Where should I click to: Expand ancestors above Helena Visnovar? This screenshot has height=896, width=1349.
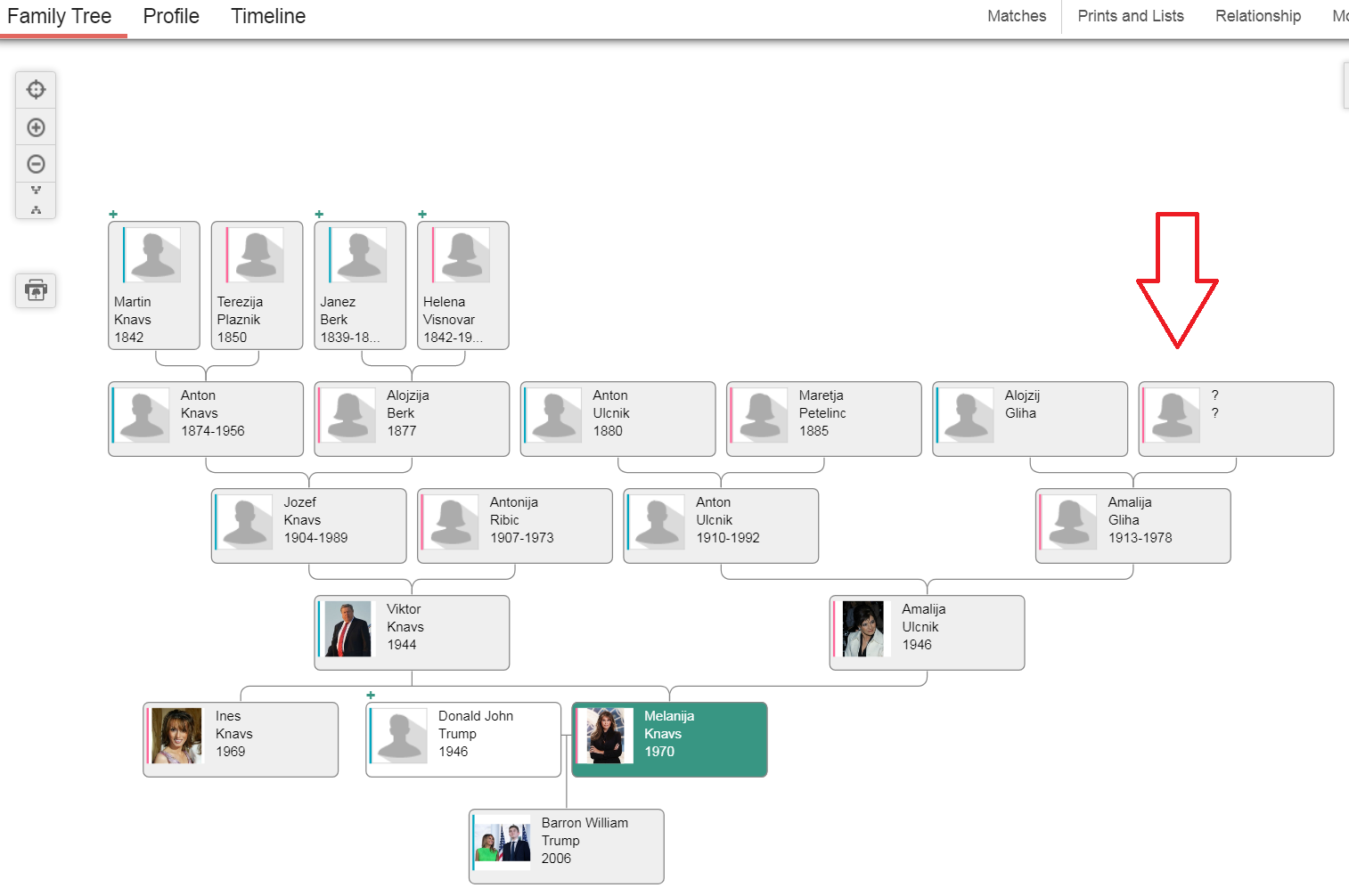pos(422,214)
